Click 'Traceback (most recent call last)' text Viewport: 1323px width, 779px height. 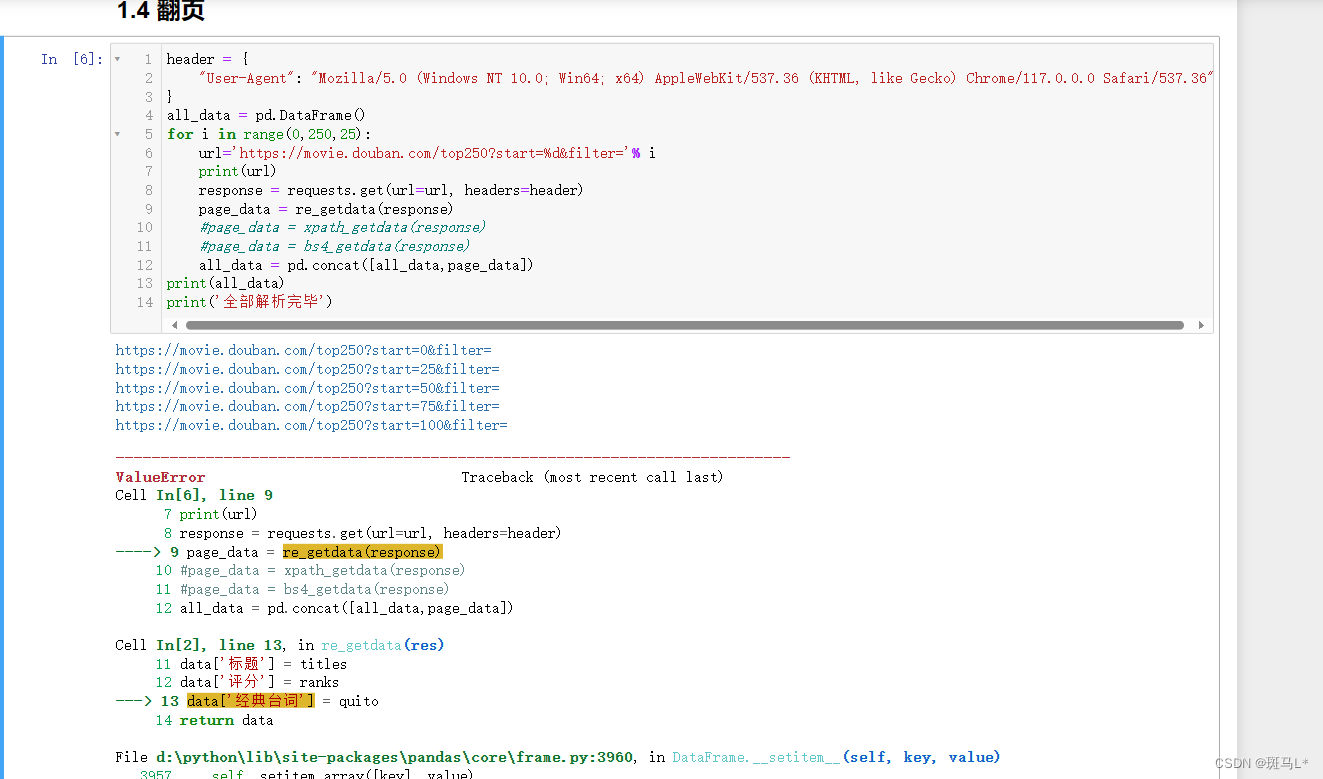(592, 477)
